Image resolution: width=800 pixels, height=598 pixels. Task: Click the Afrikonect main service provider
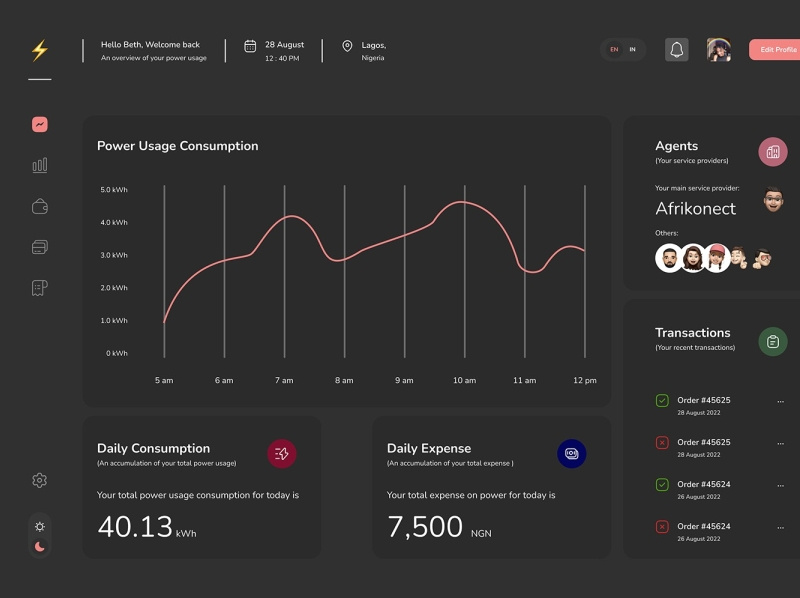(x=695, y=209)
